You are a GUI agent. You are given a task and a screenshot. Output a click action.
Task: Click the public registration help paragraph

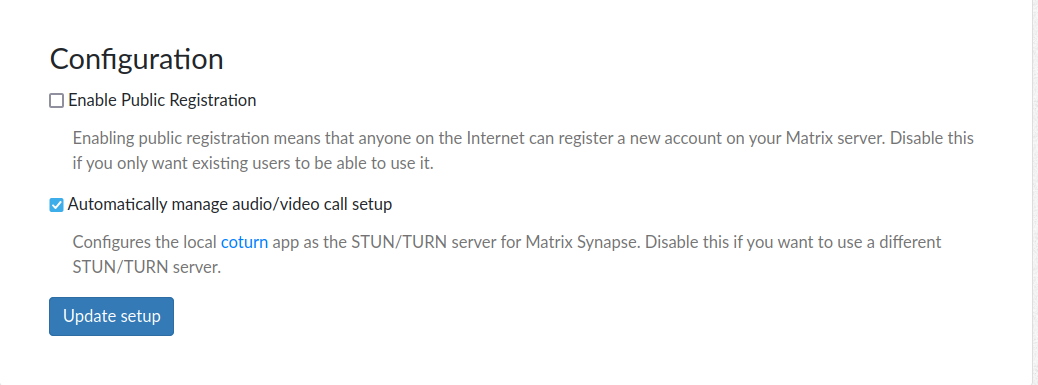pyautogui.click(x=523, y=151)
